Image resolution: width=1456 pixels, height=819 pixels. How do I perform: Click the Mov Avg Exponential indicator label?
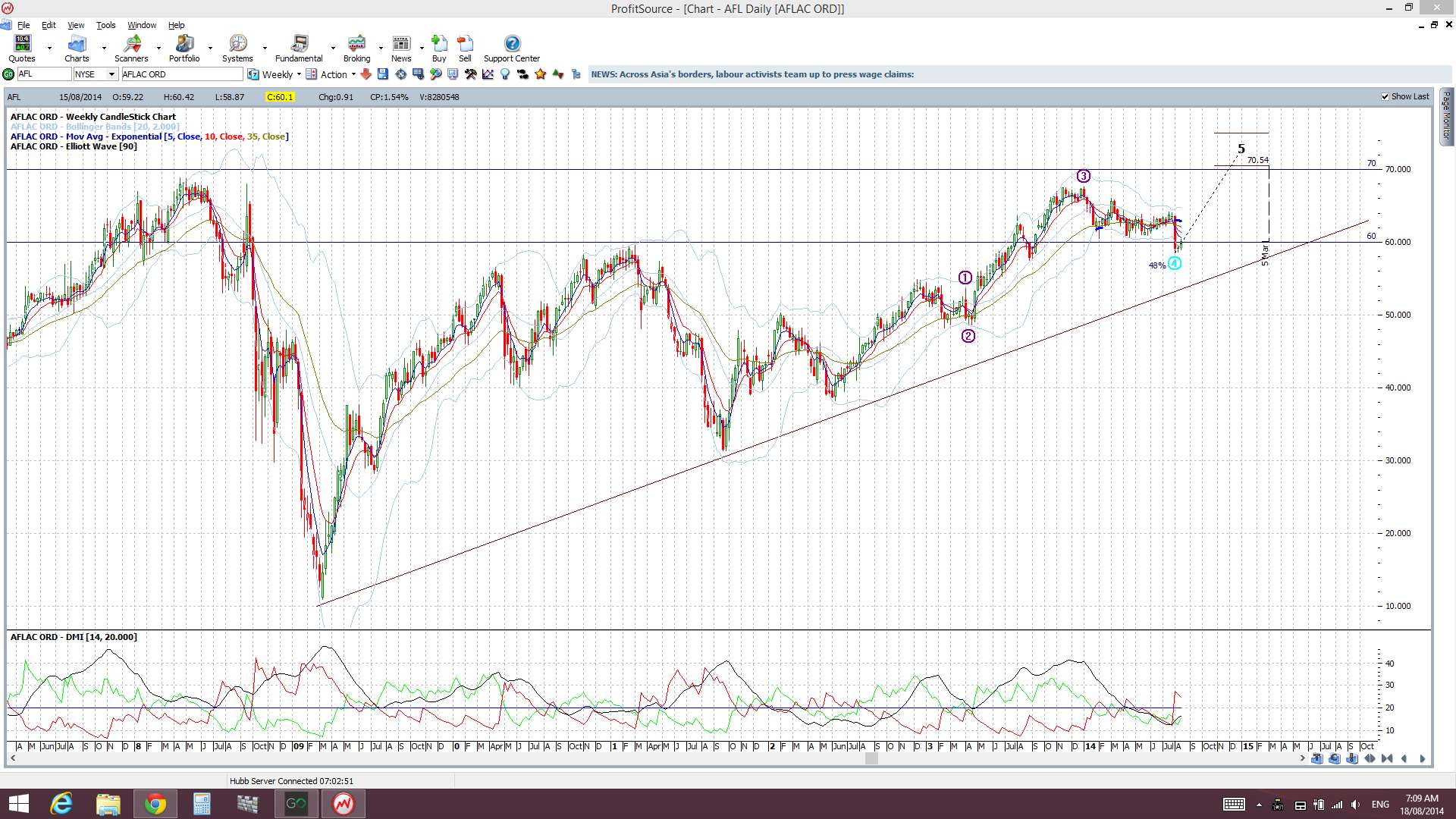pos(149,136)
